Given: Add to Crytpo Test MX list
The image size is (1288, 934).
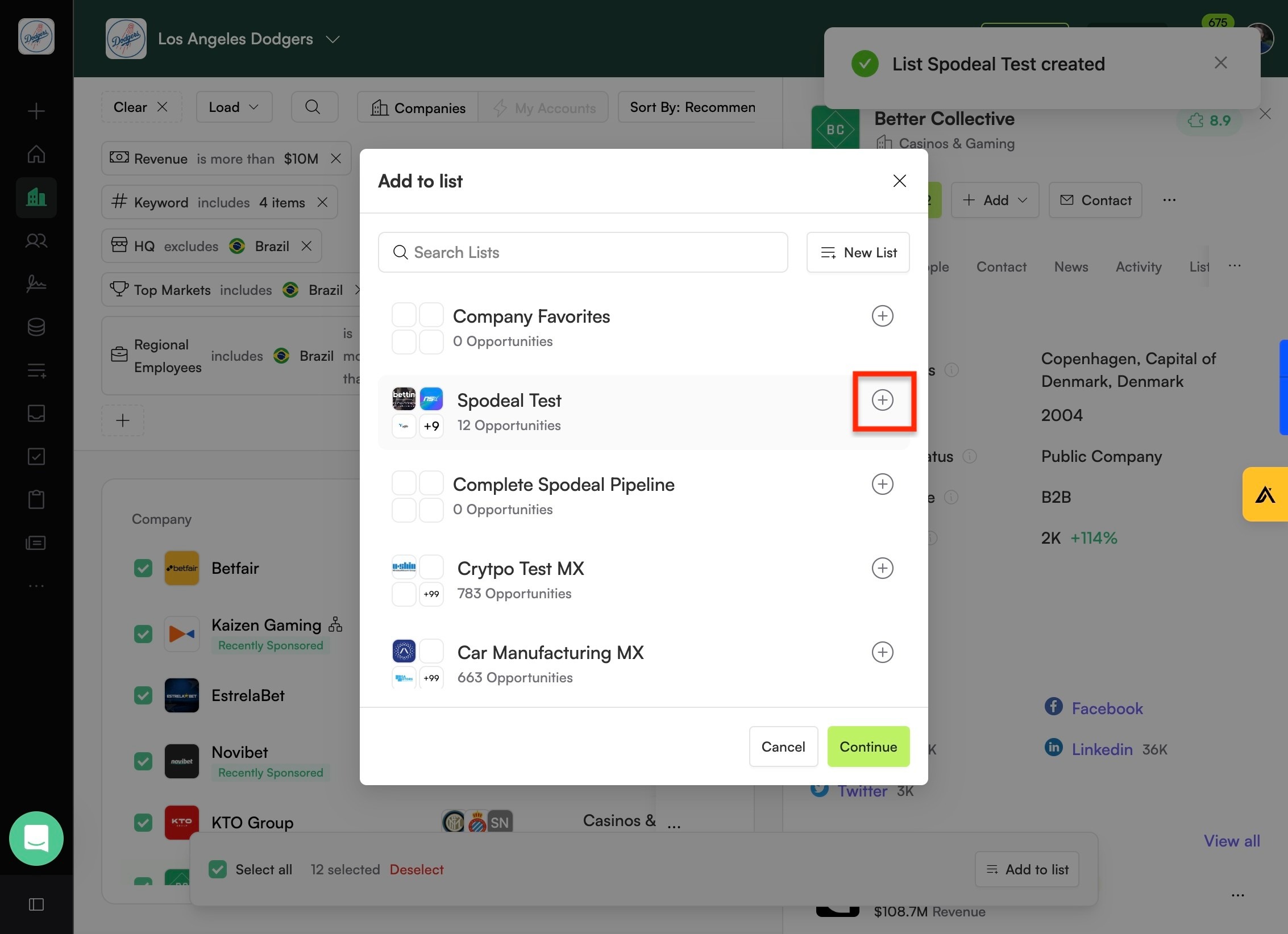Looking at the screenshot, I should [x=882, y=568].
